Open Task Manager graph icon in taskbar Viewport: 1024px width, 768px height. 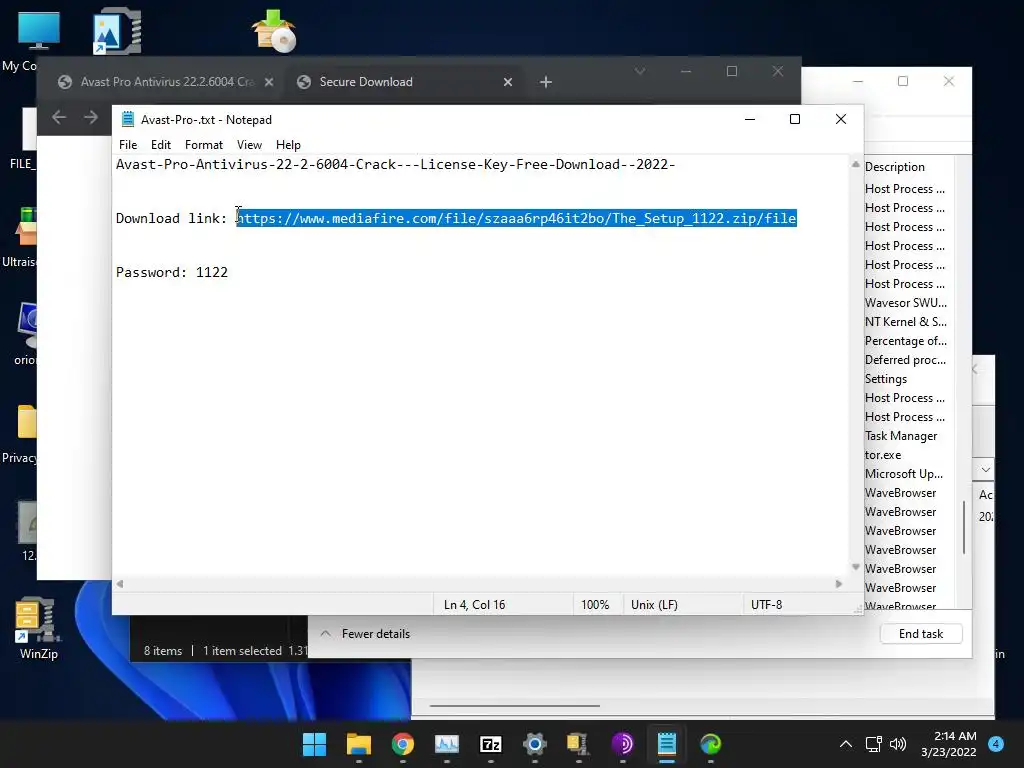pyautogui.click(x=447, y=744)
